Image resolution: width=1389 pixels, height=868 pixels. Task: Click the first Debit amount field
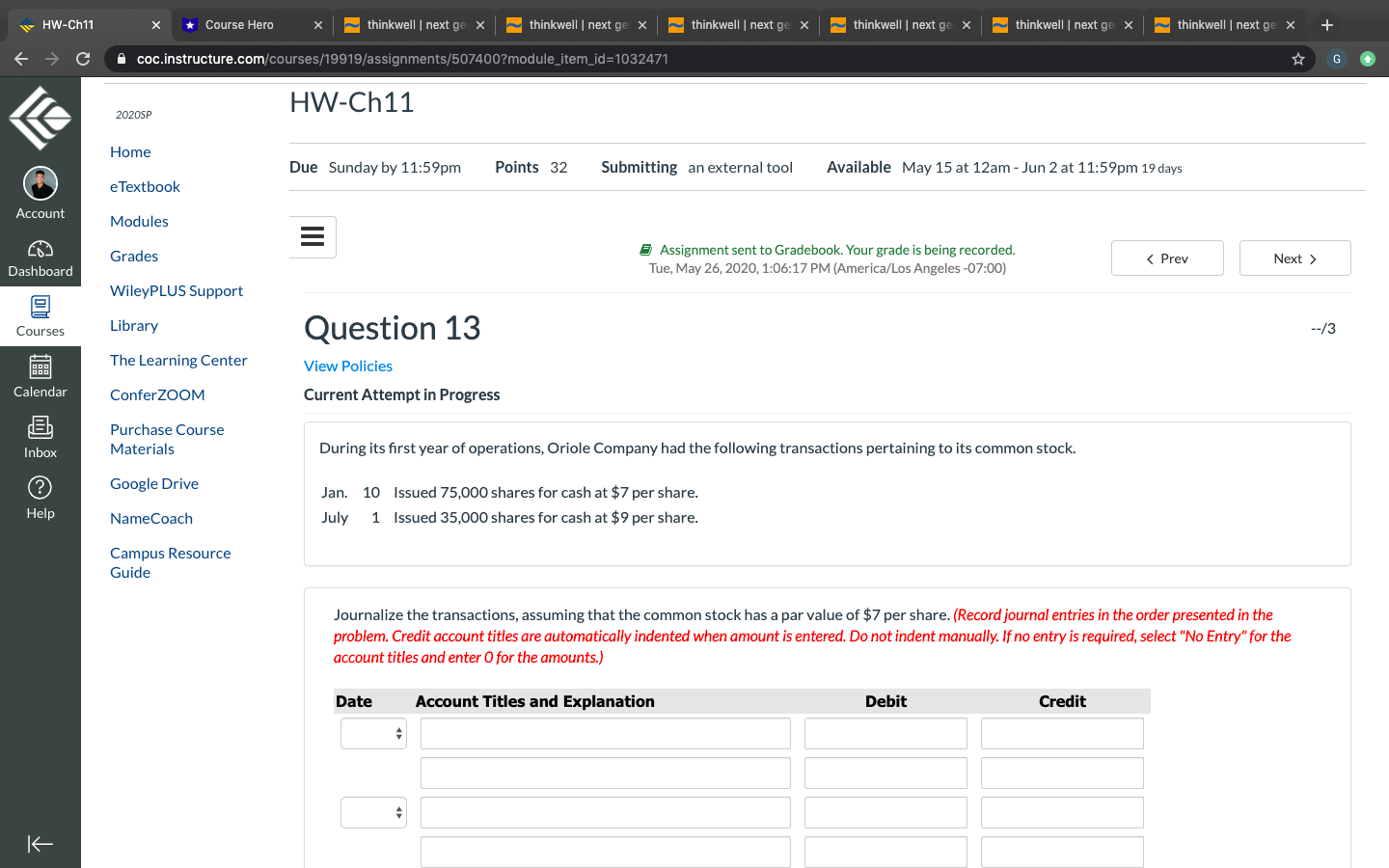[885, 733]
